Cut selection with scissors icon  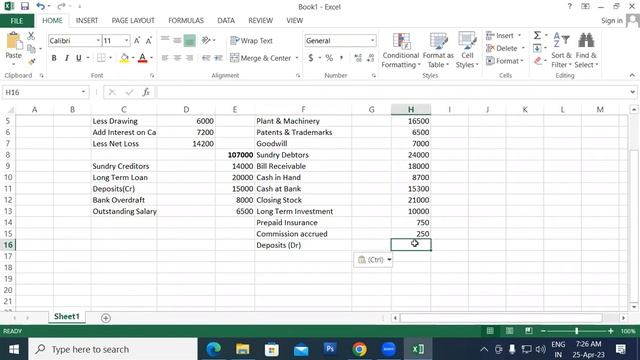pos(31,36)
